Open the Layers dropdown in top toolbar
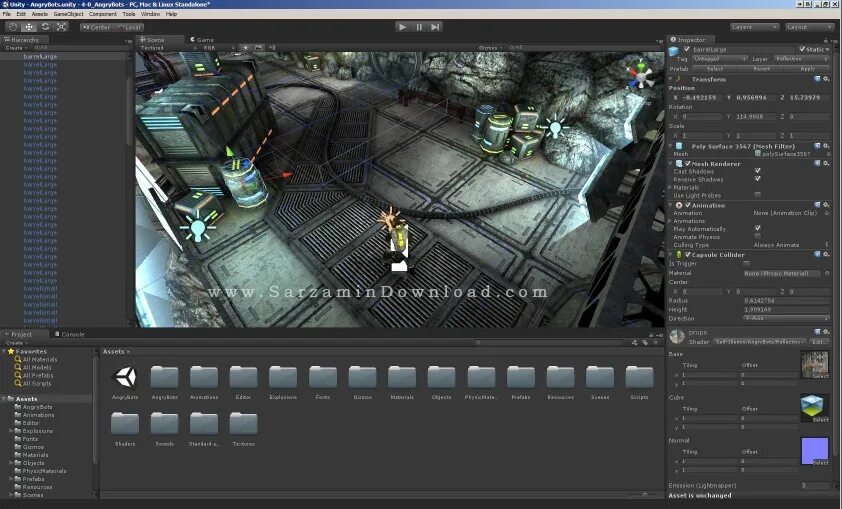 (754, 27)
